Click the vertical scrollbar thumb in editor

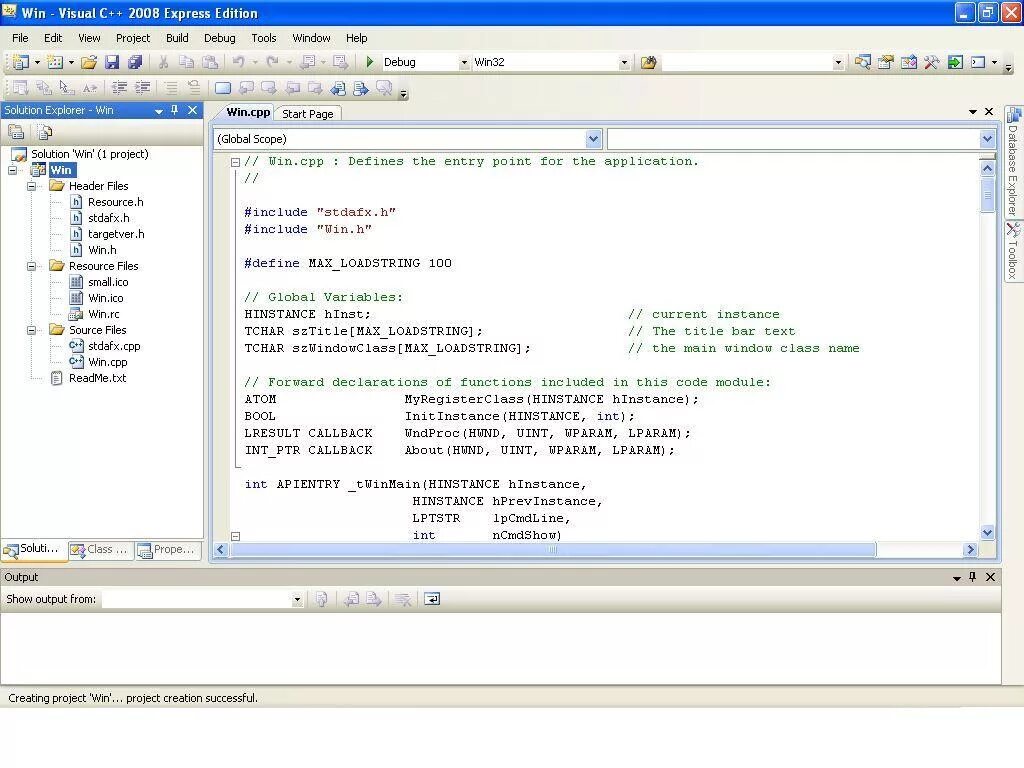pyautogui.click(x=987, y=195)
